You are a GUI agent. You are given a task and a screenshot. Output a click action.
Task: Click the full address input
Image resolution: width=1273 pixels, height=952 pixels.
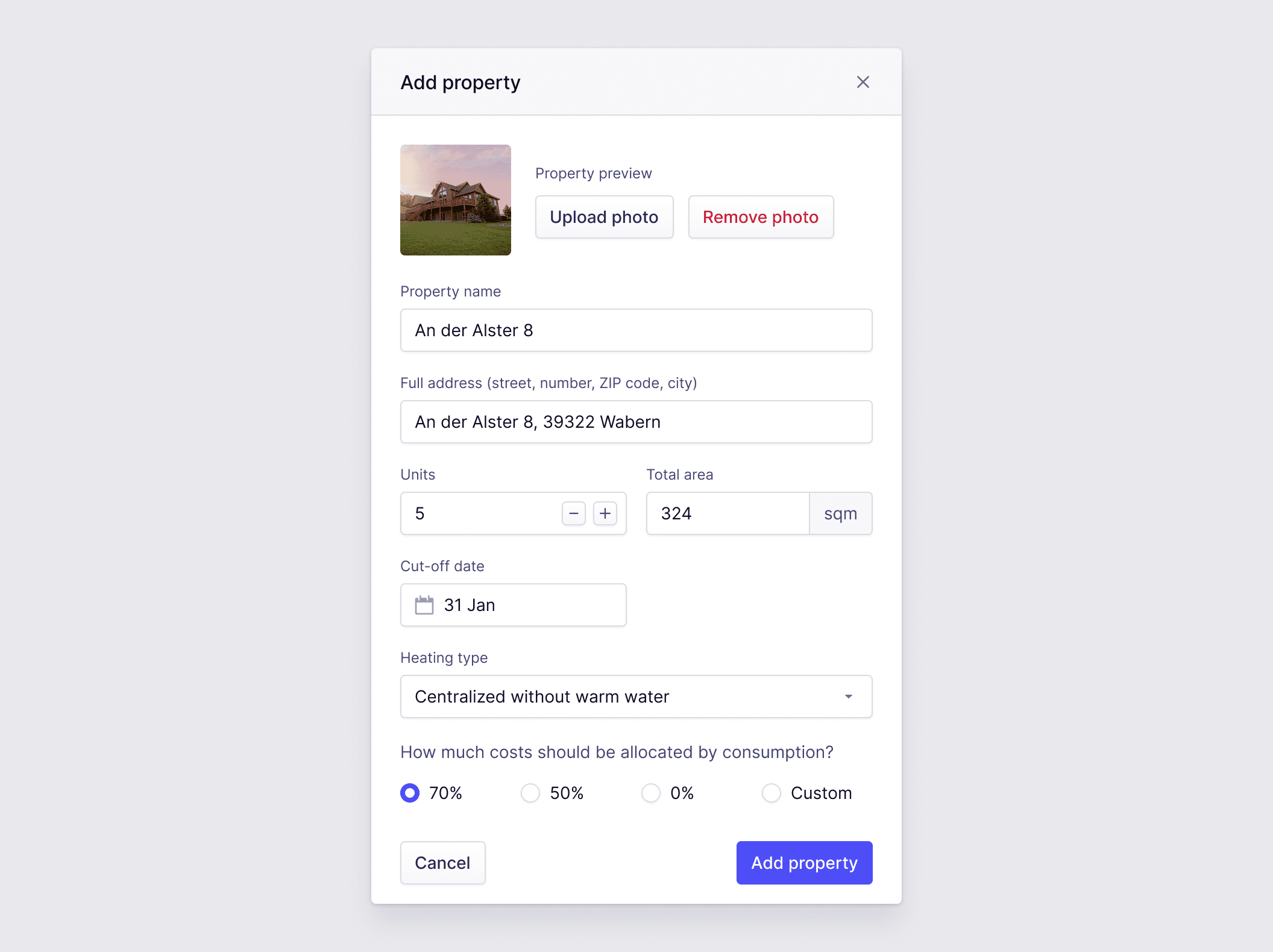pos(636,422)
